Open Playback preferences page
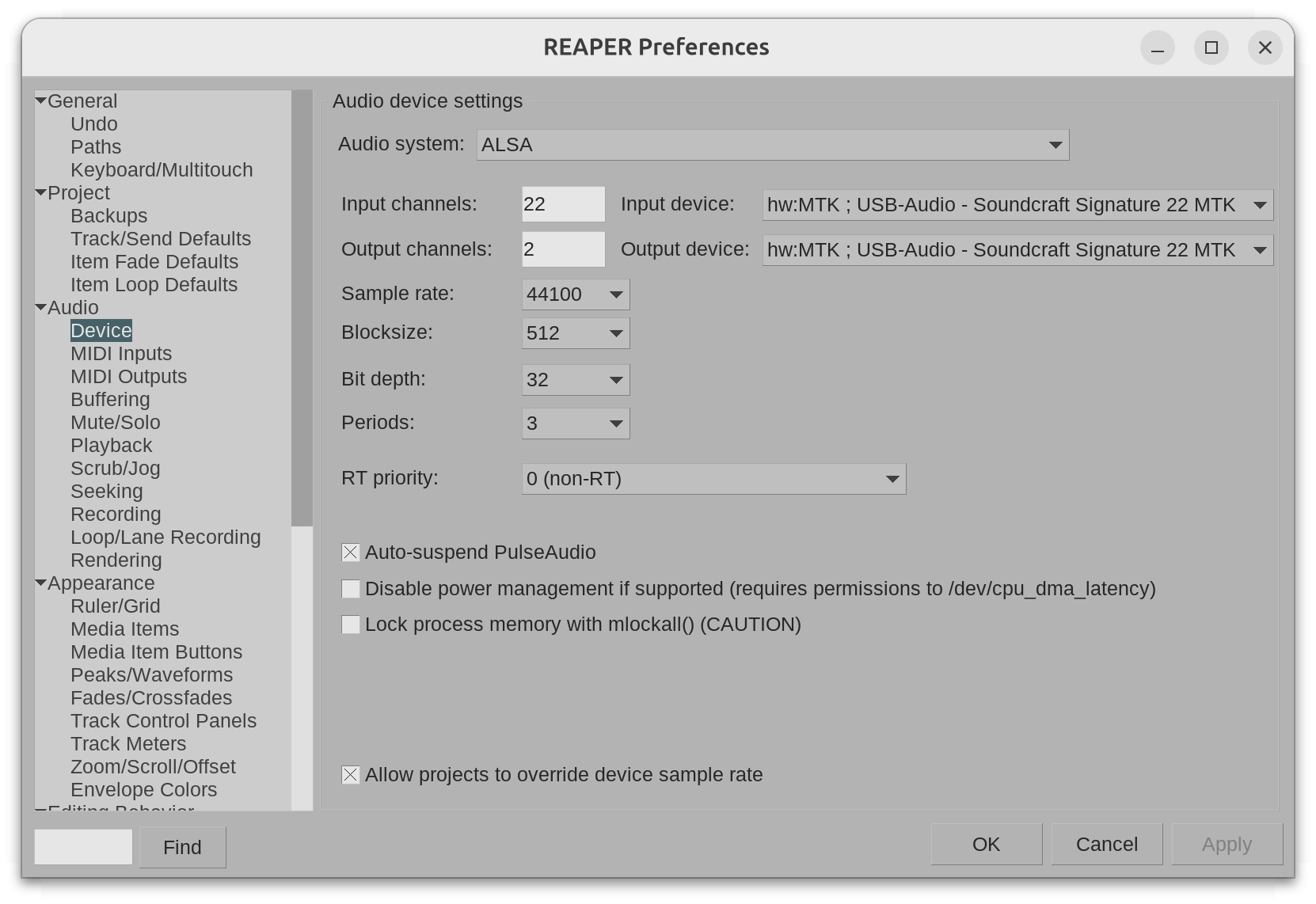The width and height of the screenshot is (1316, 904). (x=112, y=446)
